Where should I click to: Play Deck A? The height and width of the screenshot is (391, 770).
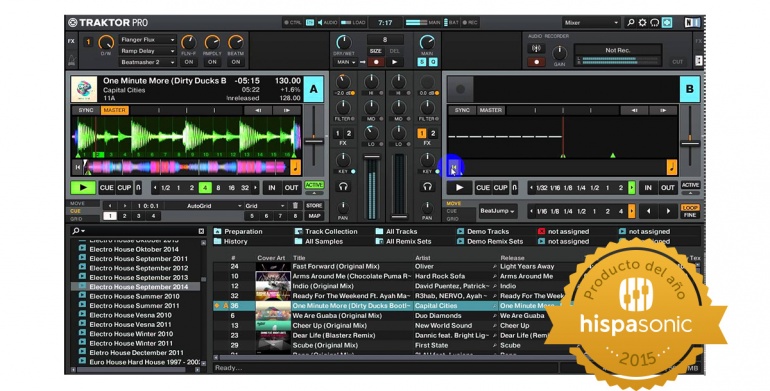tap(83, 188)
